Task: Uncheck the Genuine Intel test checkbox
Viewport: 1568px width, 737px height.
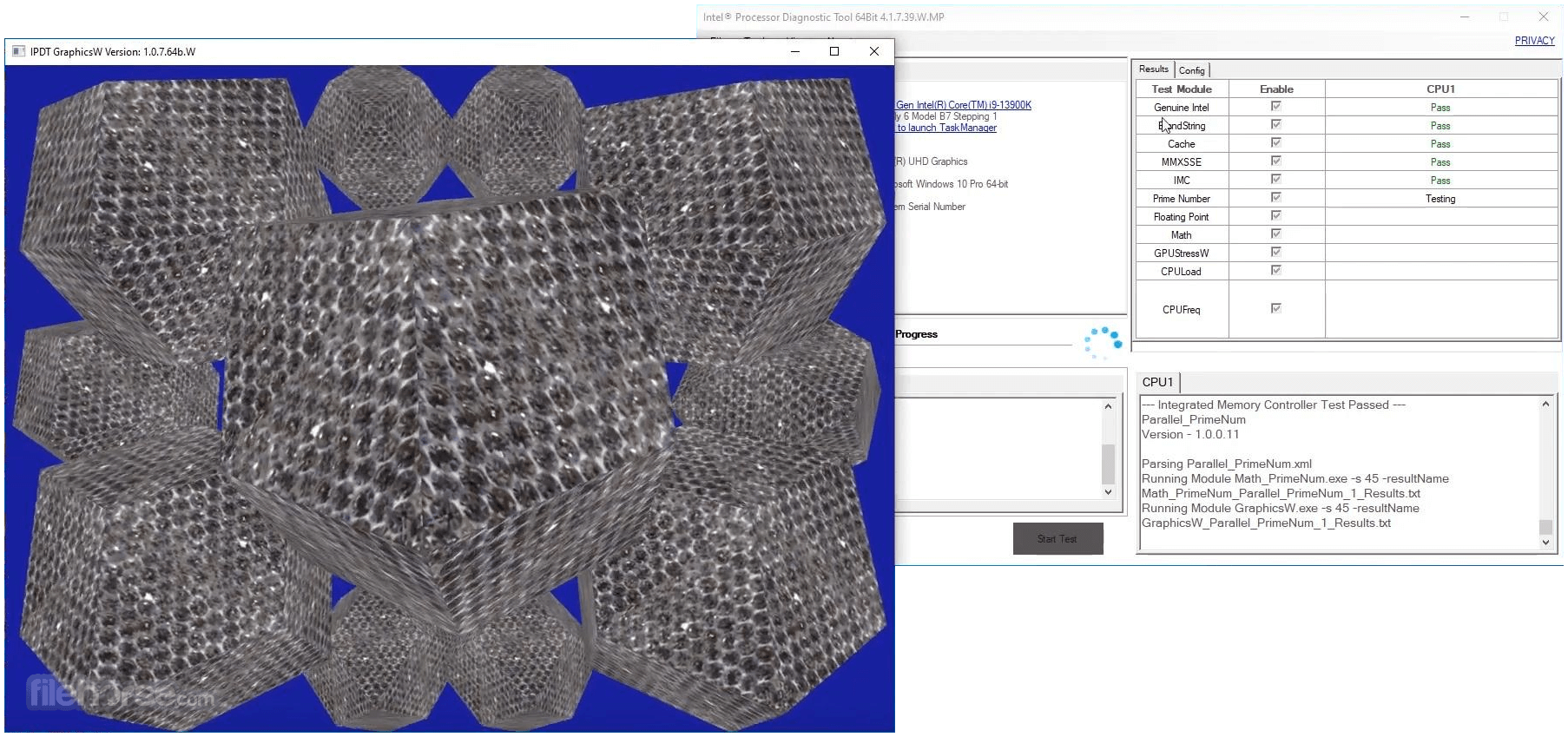Action: (x=1276, y=106)
